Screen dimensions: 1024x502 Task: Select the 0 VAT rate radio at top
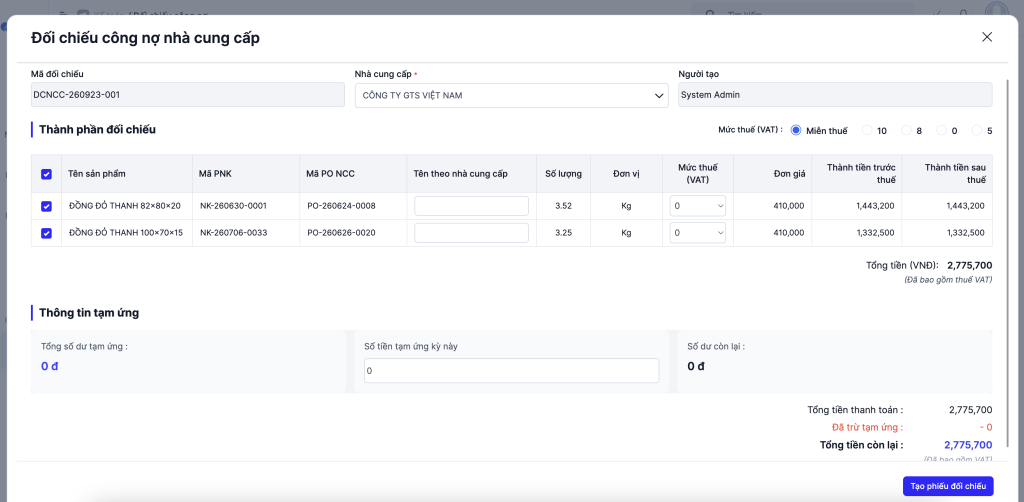click(x=942, y=131)
